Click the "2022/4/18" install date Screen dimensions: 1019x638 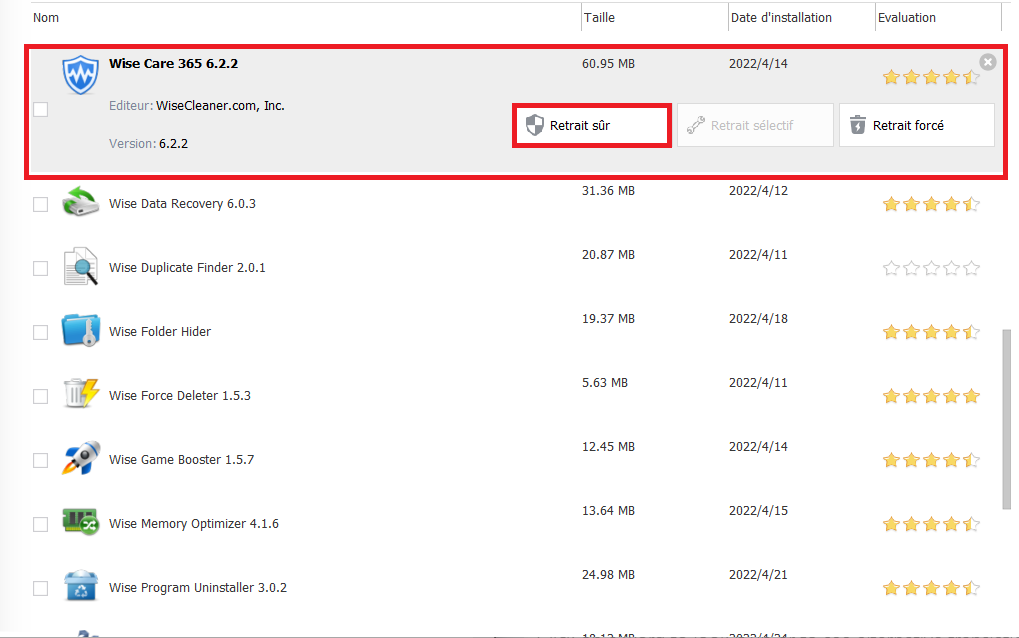click(x=758, y=319)
